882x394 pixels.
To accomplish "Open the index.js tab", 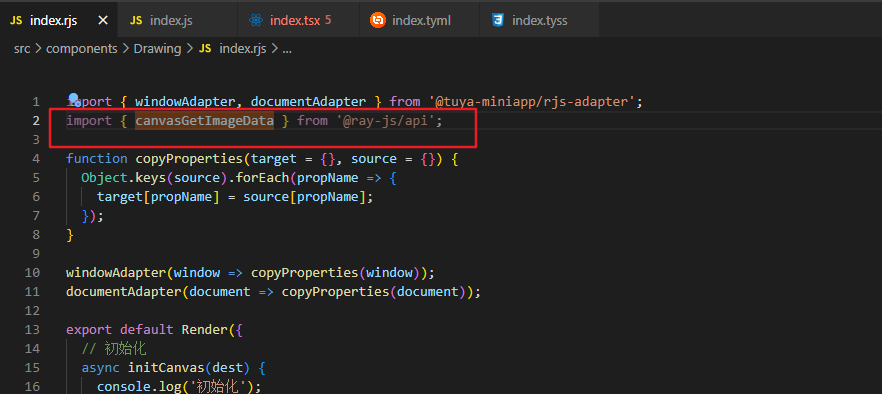I will point(178,21).
